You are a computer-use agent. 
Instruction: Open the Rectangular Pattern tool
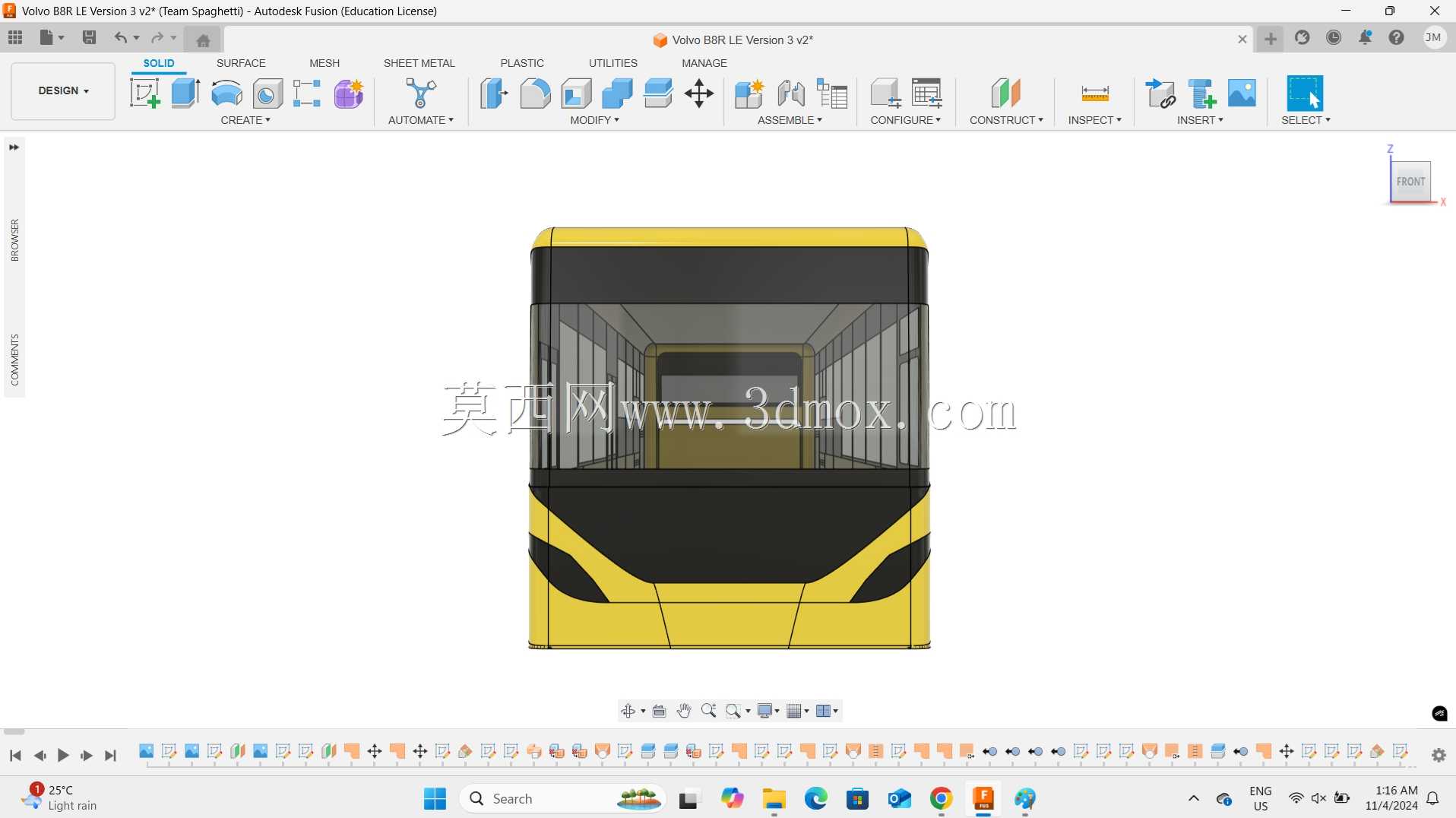[x=307, y=94]
